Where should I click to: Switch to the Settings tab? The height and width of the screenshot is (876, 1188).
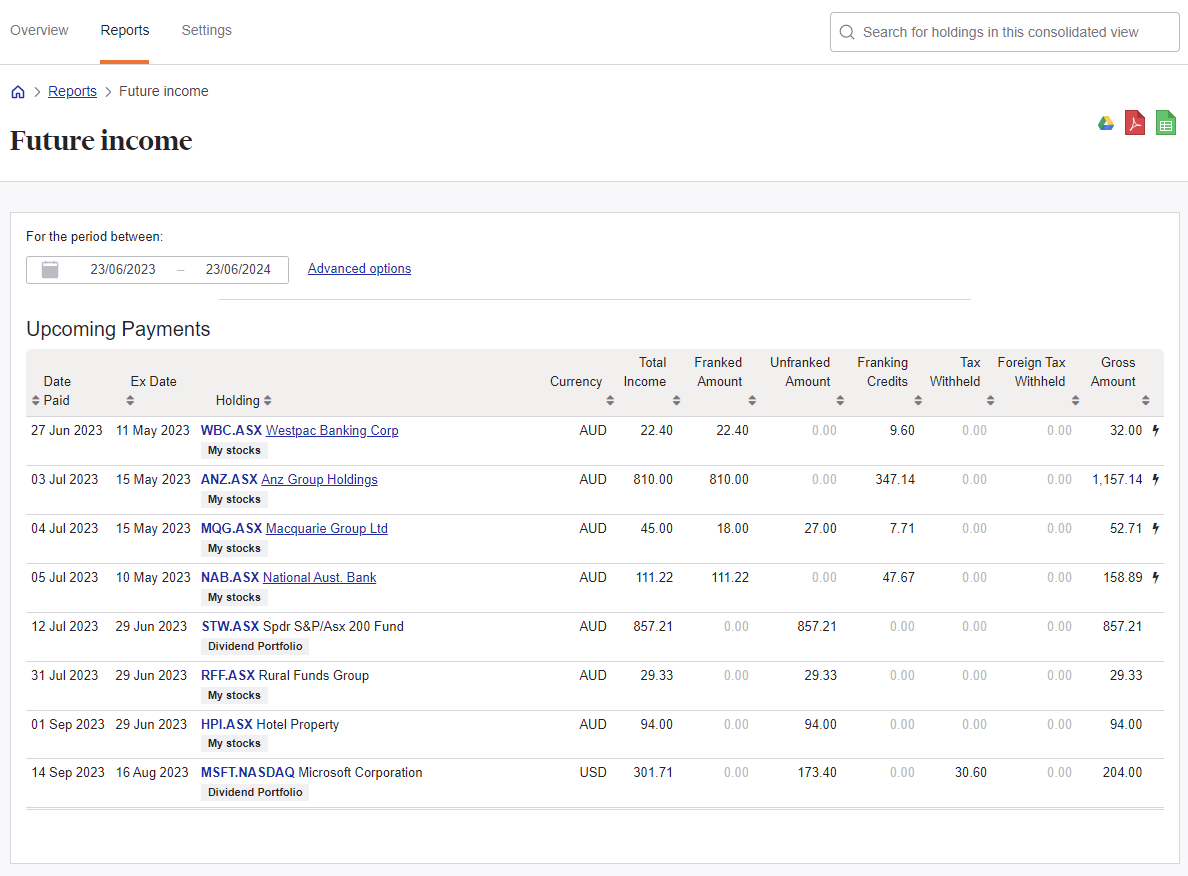[206, 30]
